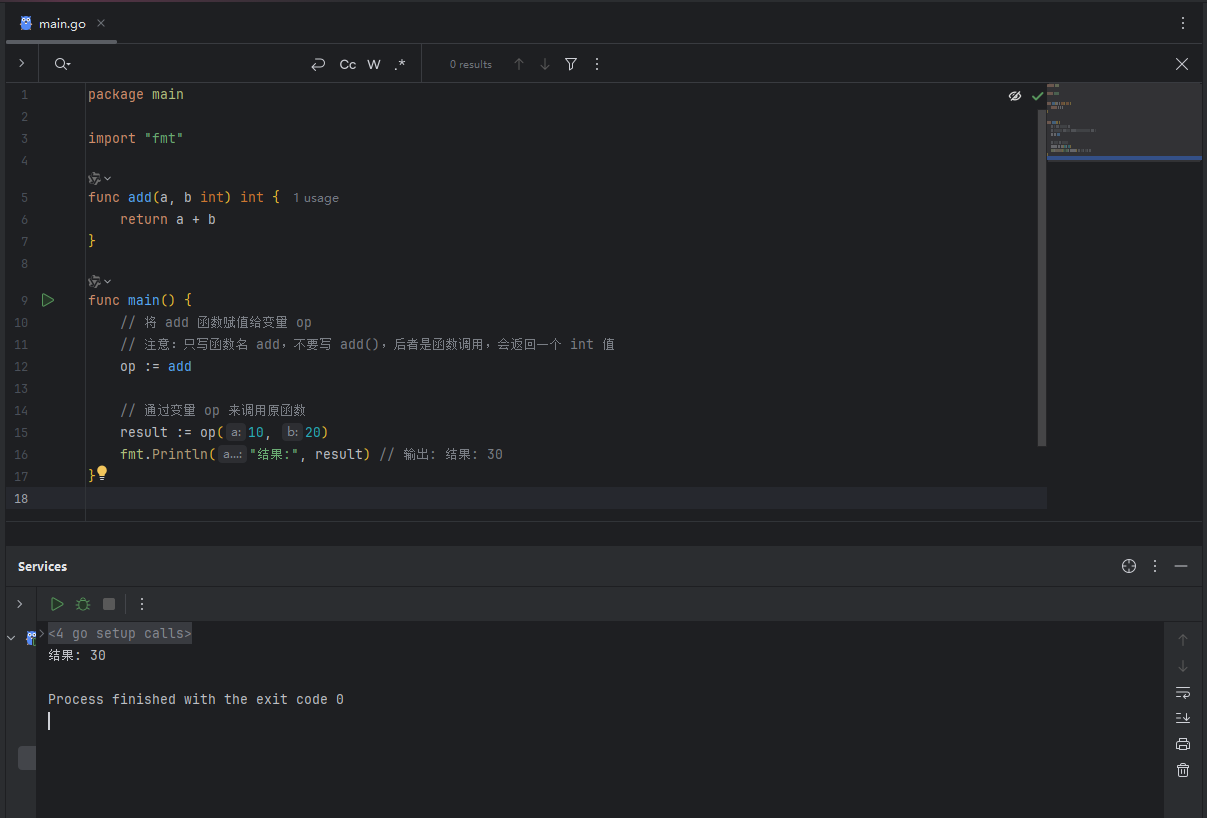Screen dimensions: 1207x818
Task: Click the 'b:' parameter hint in op call
Action: (292, 432)
